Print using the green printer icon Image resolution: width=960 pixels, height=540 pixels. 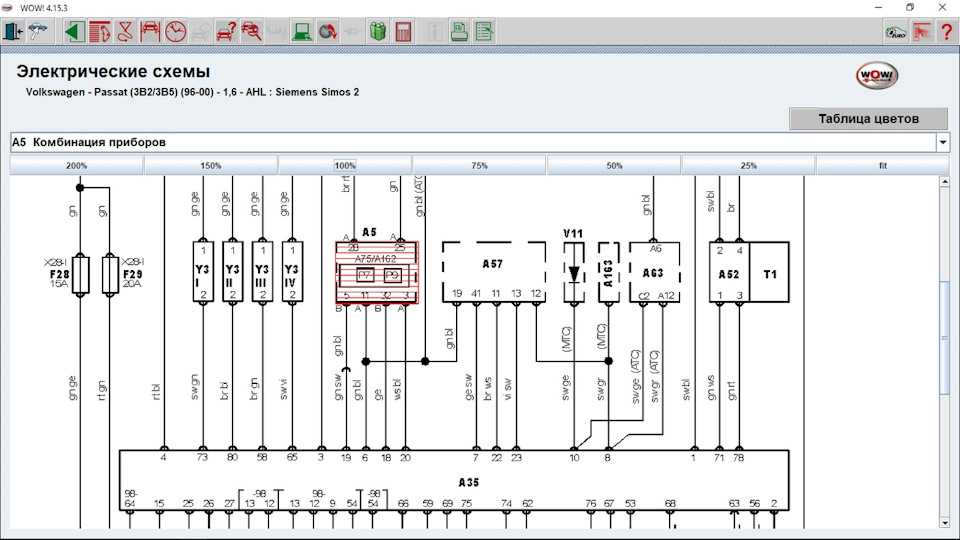point(459,31)
